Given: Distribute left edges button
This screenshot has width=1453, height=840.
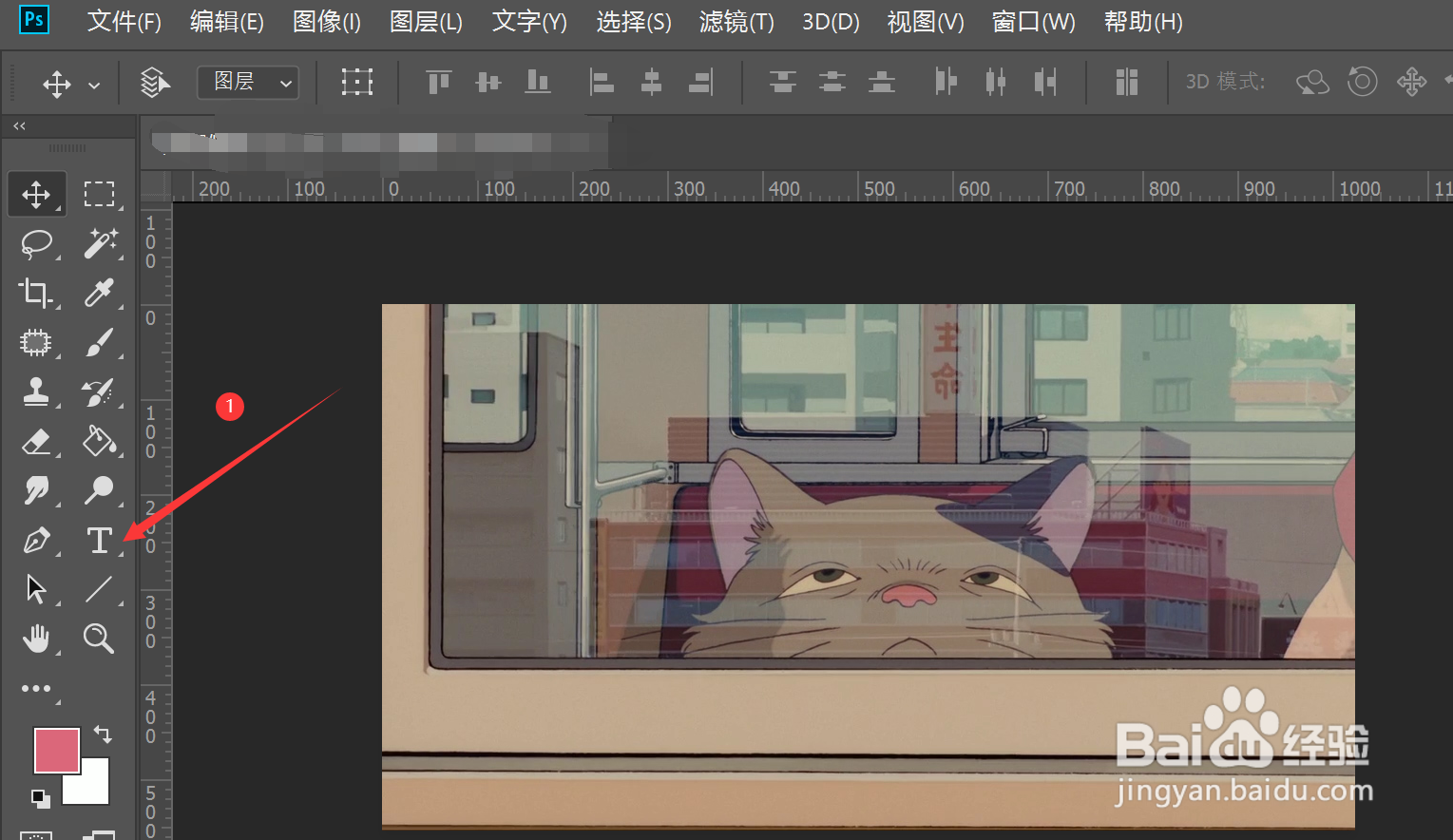Looking at the screenshot, I should tap(946, 83).
